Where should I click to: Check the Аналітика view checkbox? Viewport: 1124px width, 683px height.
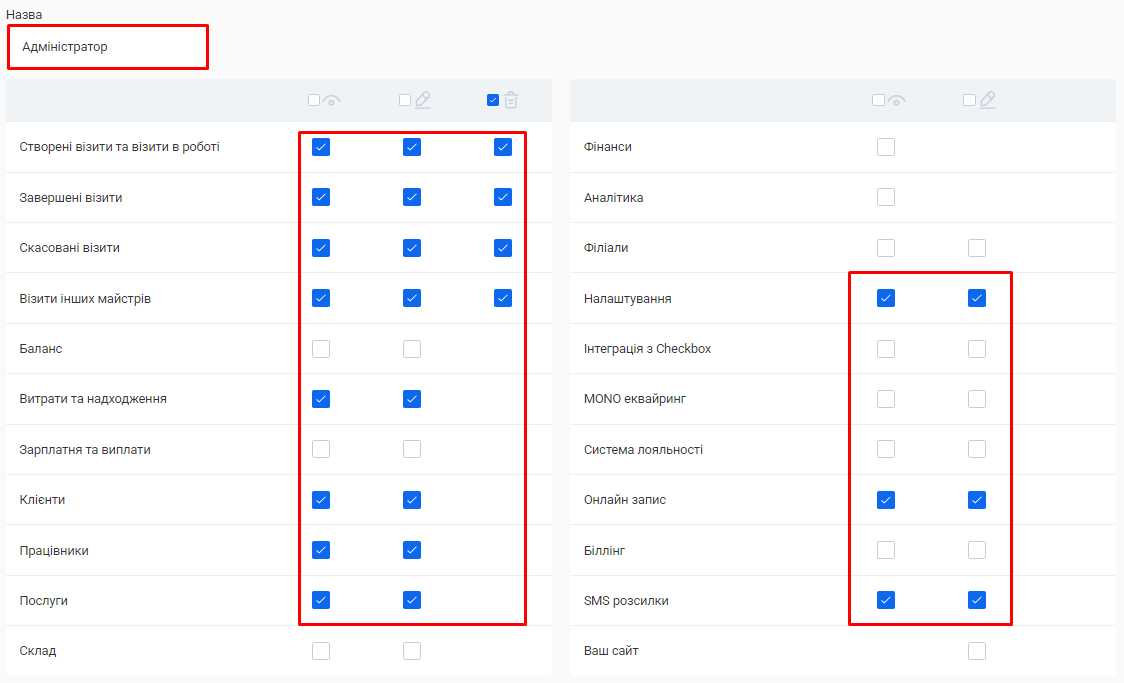tap(886, 197)
